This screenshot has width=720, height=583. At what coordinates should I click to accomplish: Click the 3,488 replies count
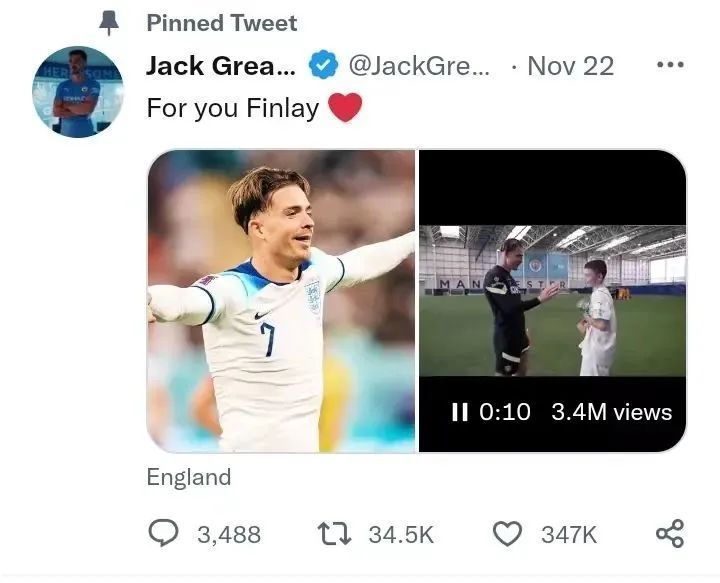pos(229,535)
